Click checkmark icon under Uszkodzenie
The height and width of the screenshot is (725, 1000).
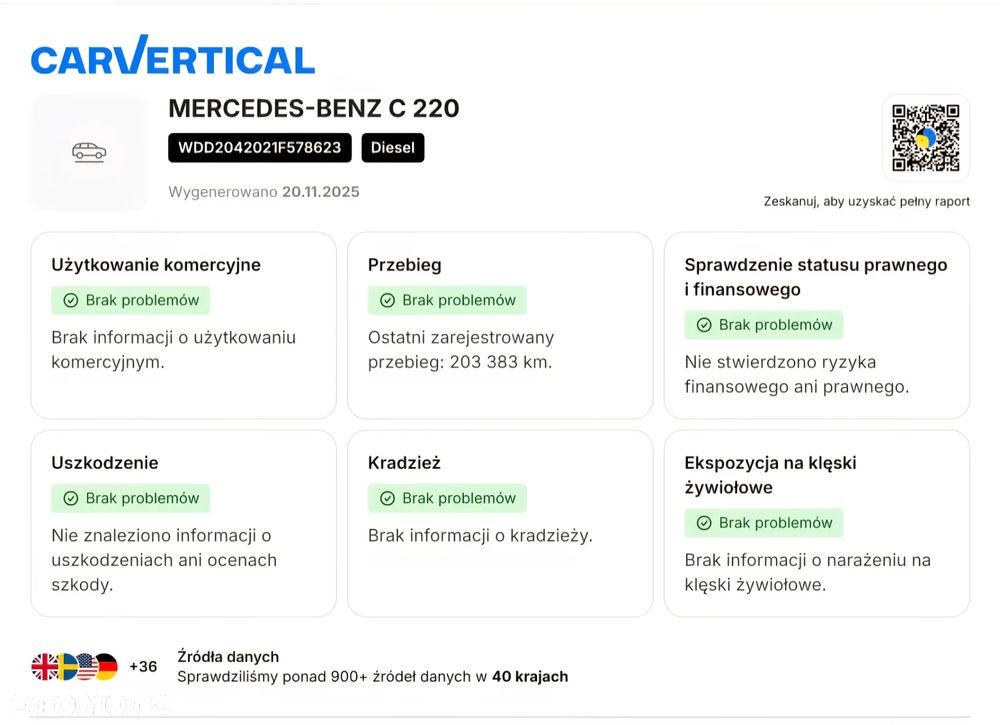click(x=71, y=498)
